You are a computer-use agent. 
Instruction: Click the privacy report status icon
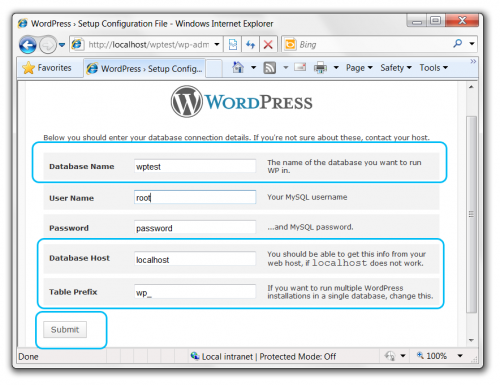(390, 356)
